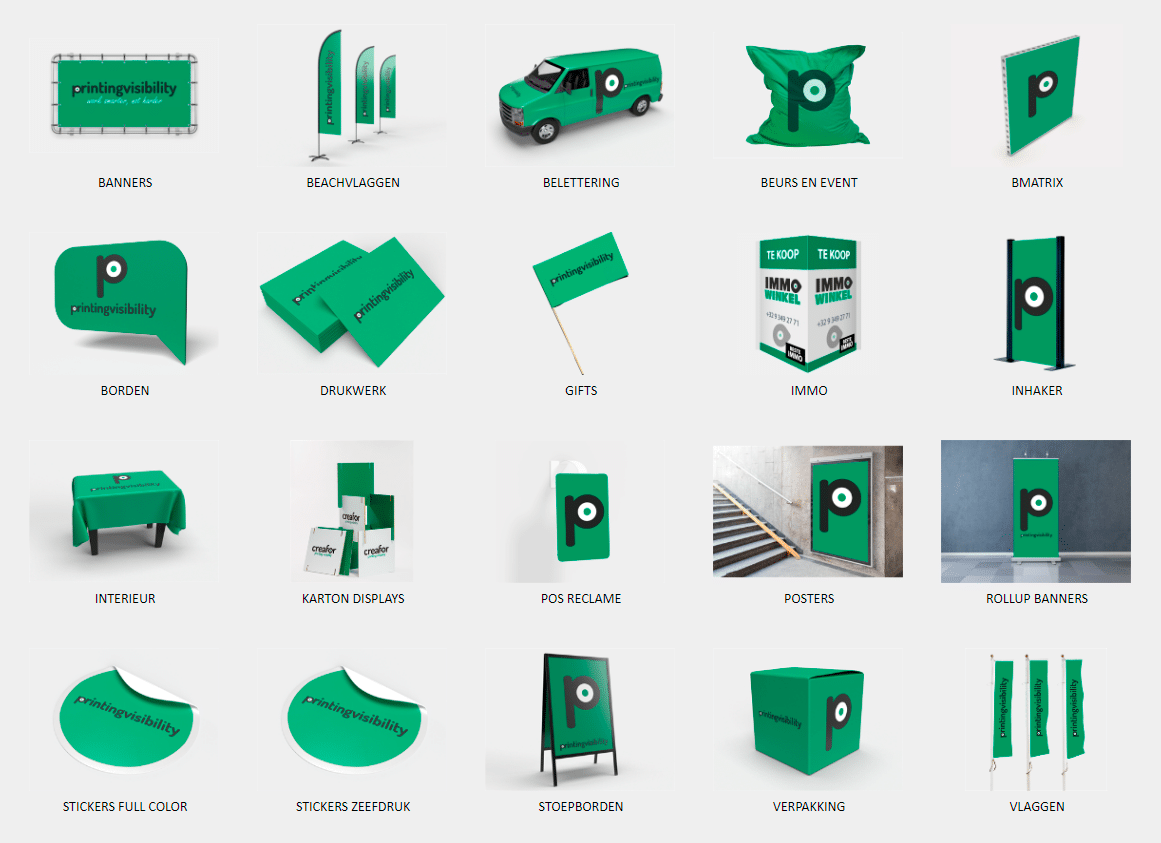Click the BELETTERING label

click(x=581, y=182)
